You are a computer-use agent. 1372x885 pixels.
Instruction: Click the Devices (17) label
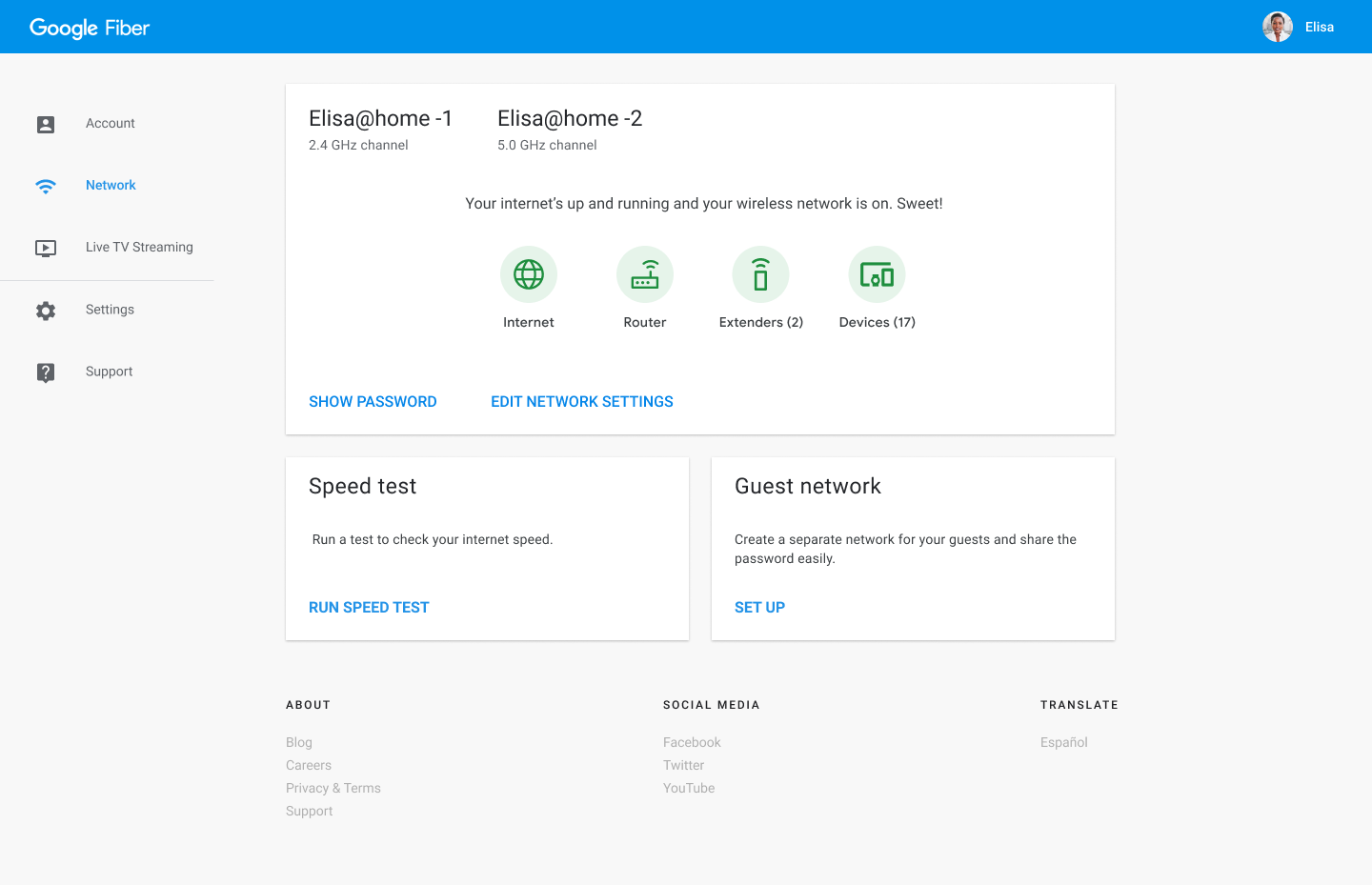tap(878, 322)
